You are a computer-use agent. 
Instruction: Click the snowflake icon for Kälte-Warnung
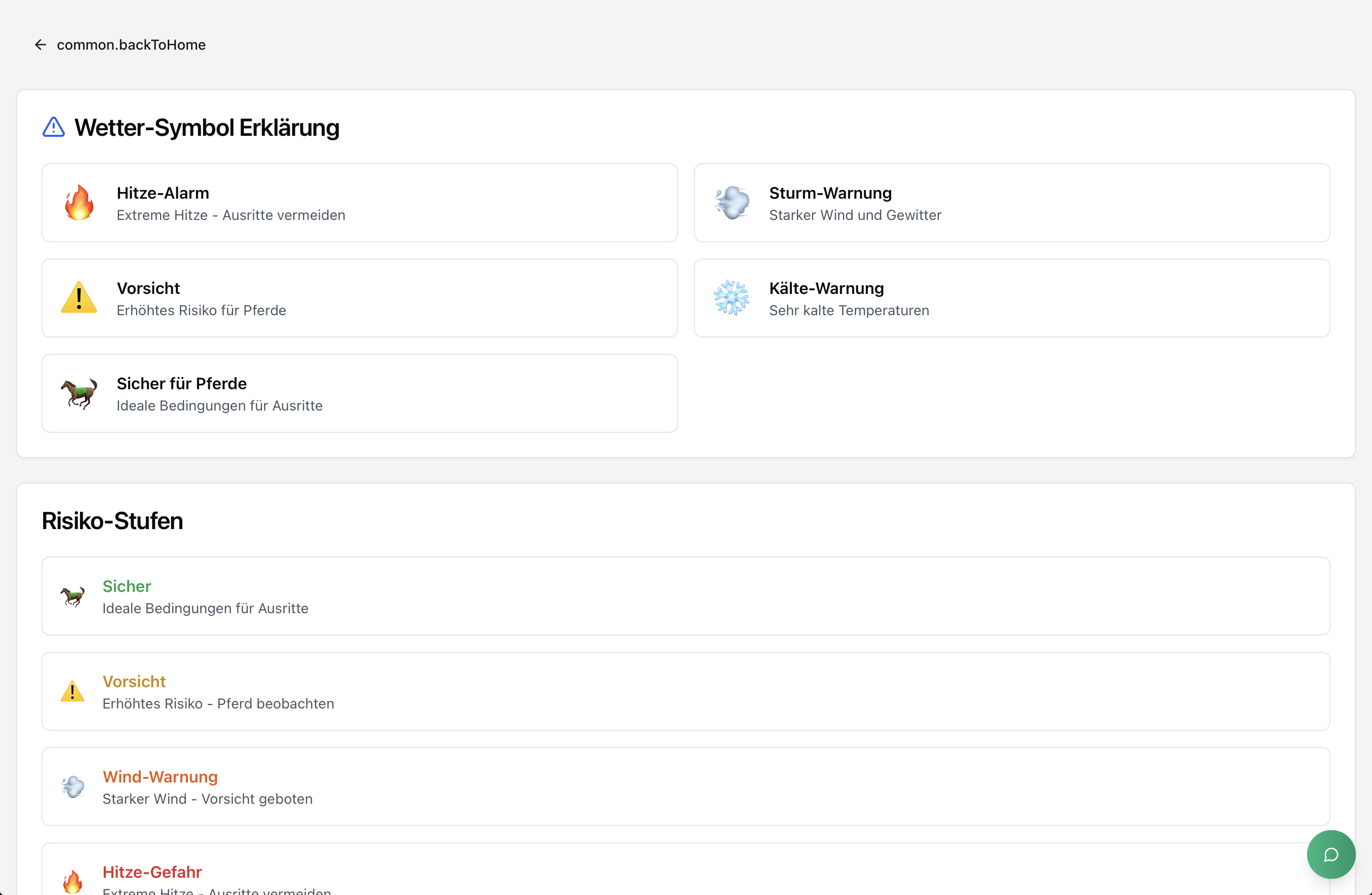click(732, 298)
